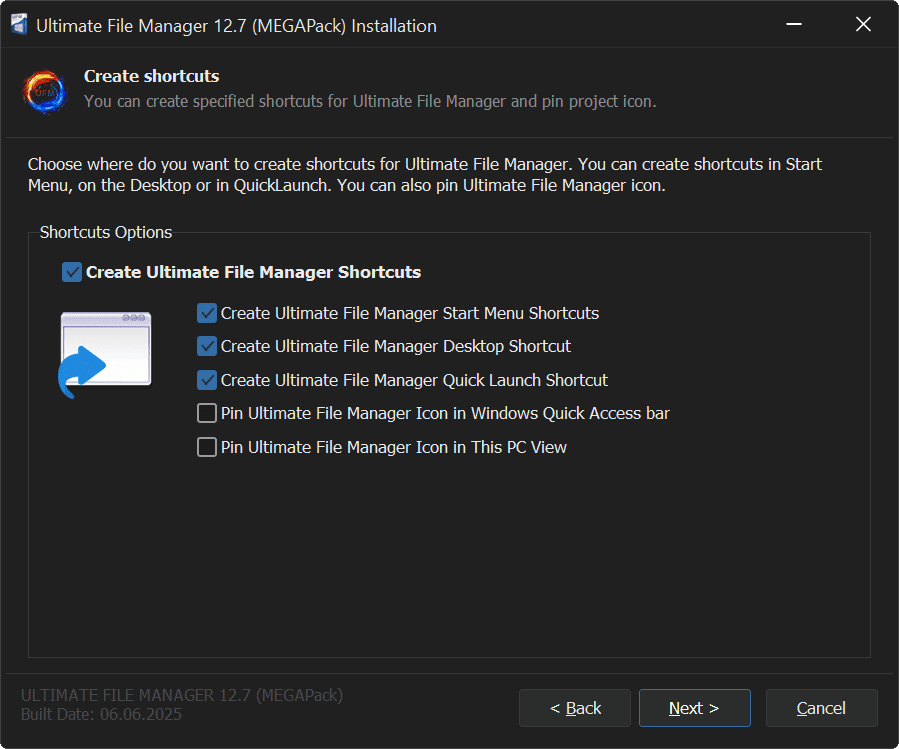This screenshot has width=899, height=749.
Task: Uncheck the Quick Launch Shortcut option
Action: click(x=207, y=380)
